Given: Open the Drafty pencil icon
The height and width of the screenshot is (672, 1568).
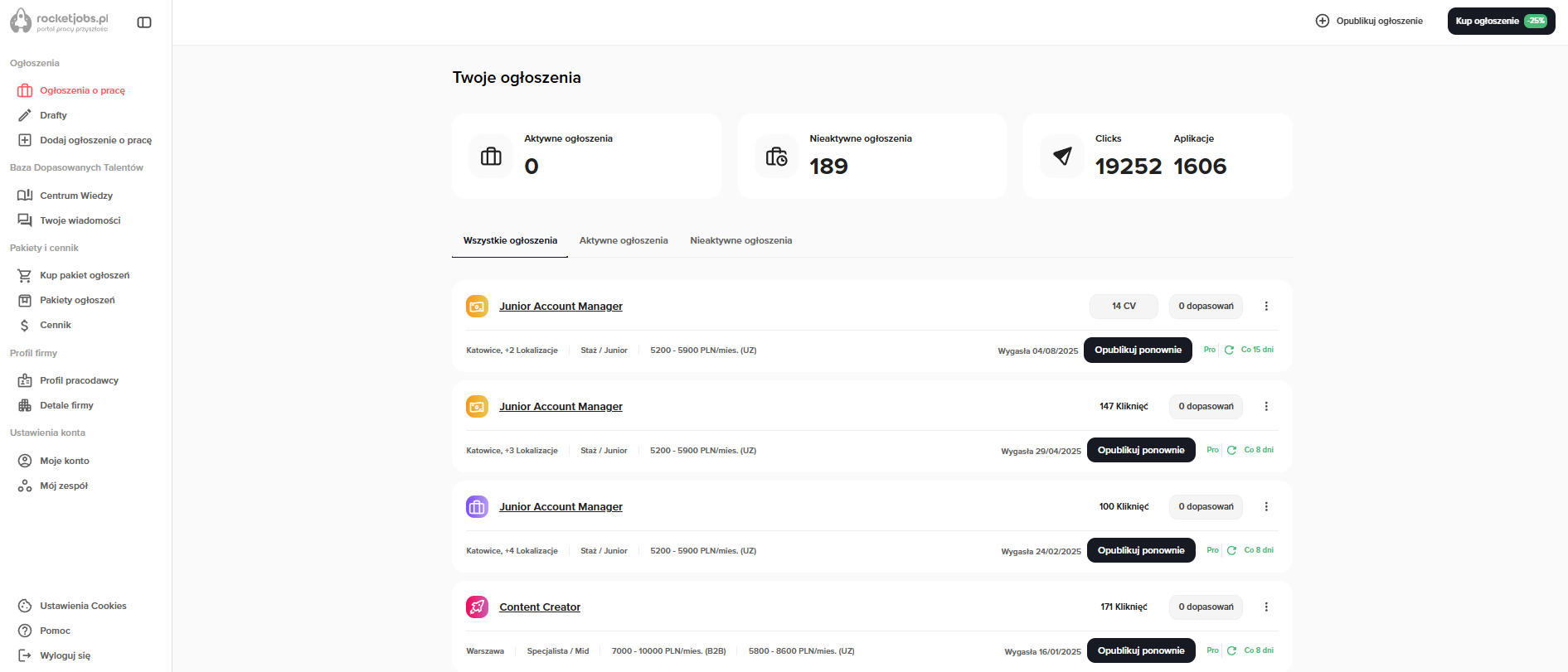Looking at the screenshot, I should click(x=25, y=115).
